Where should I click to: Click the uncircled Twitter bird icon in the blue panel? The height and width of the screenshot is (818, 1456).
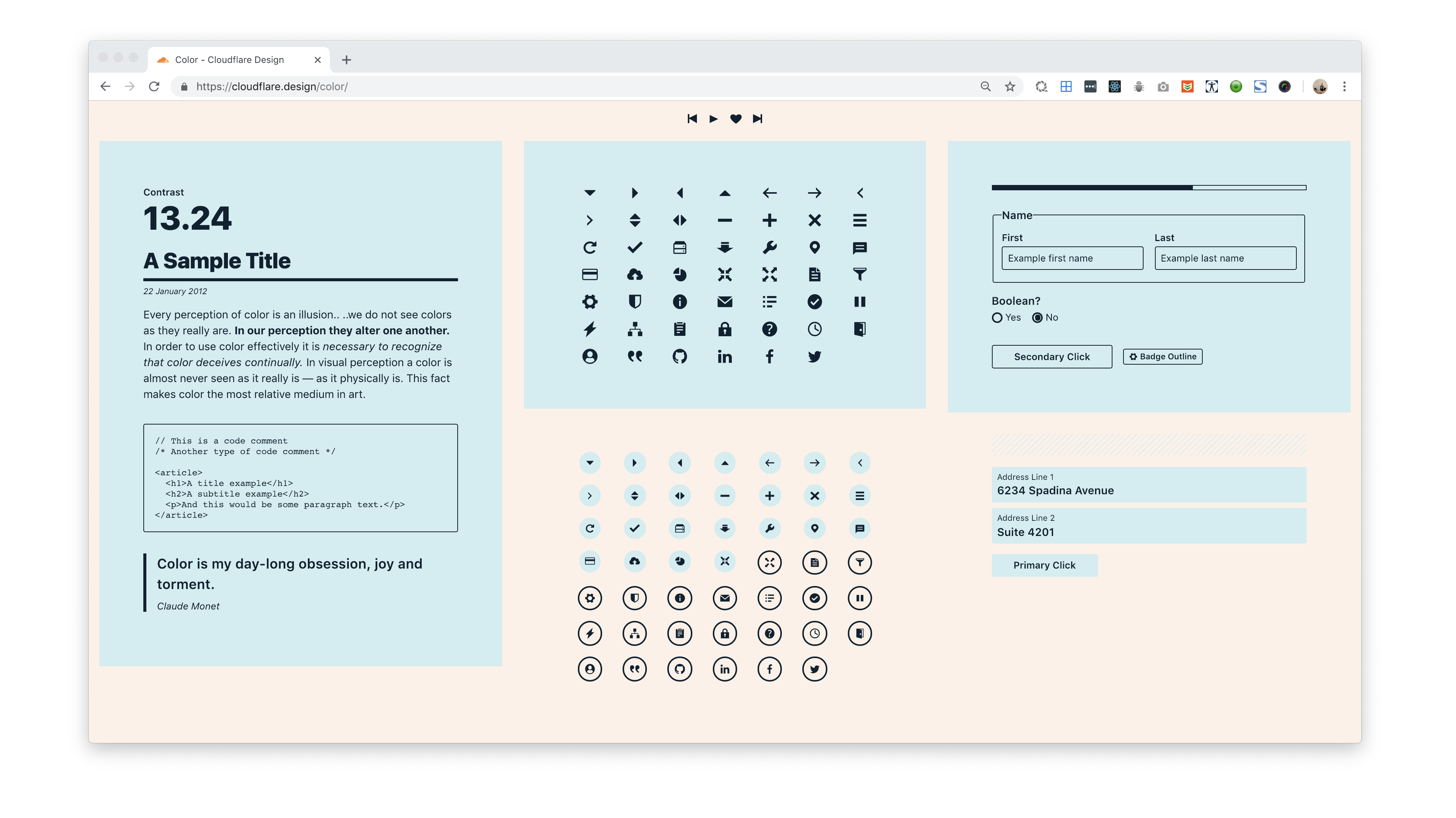[x=814, y=356]
